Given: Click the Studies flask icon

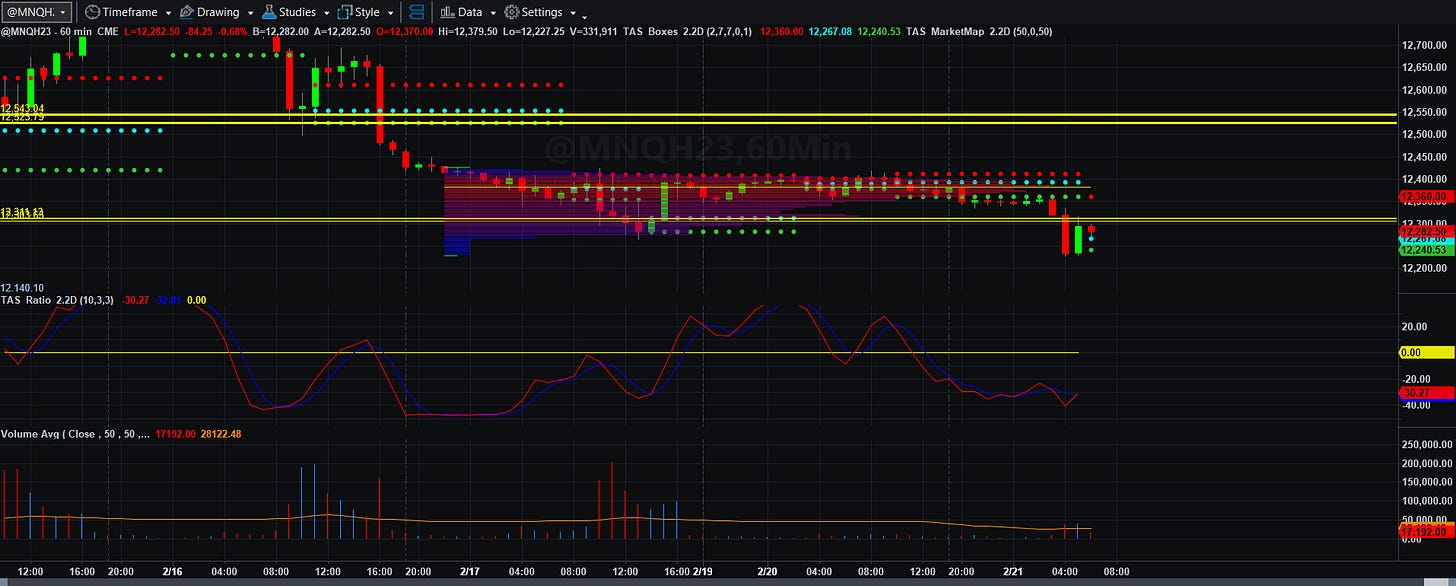Looking at the screenshot, I should click(270, 12).
